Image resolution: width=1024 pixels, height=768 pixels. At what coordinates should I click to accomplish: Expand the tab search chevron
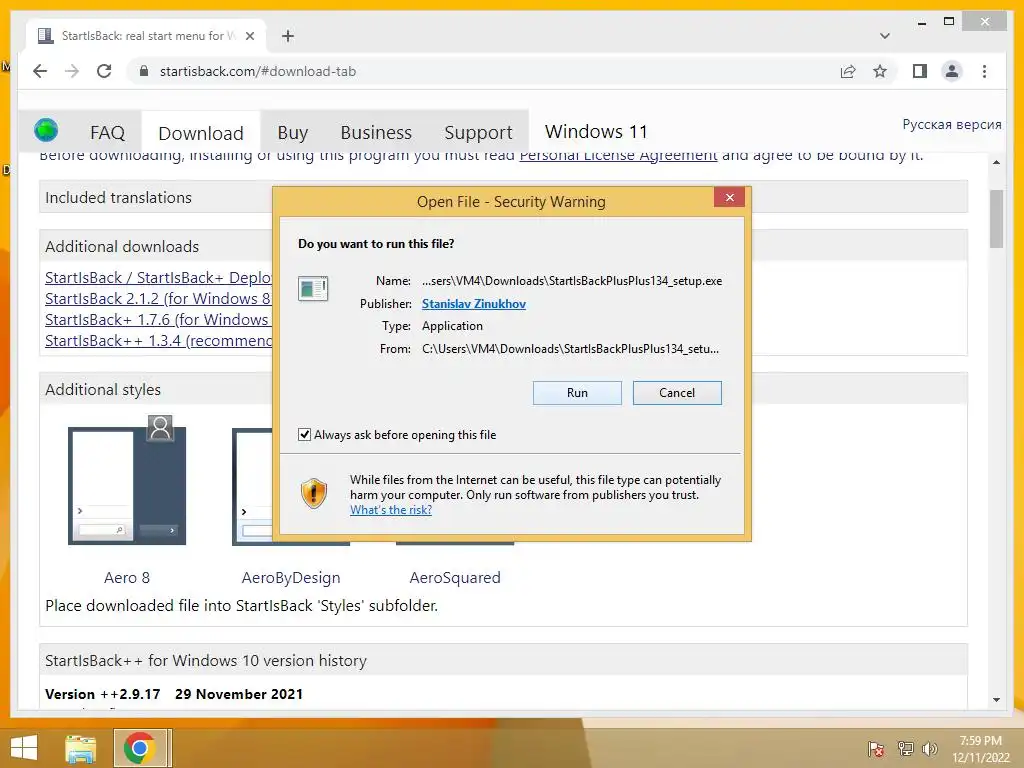pos(884,36)
